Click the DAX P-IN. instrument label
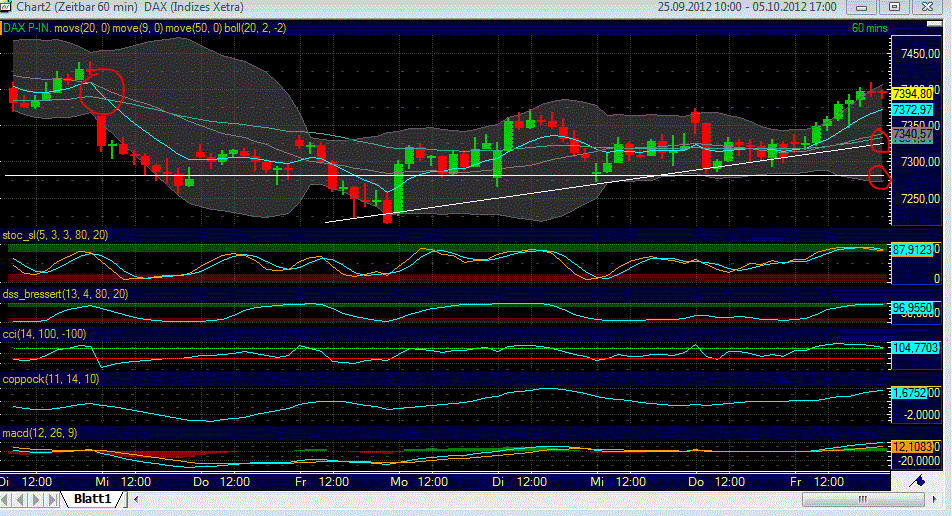 pyautogui.click(x=28, y=28)
